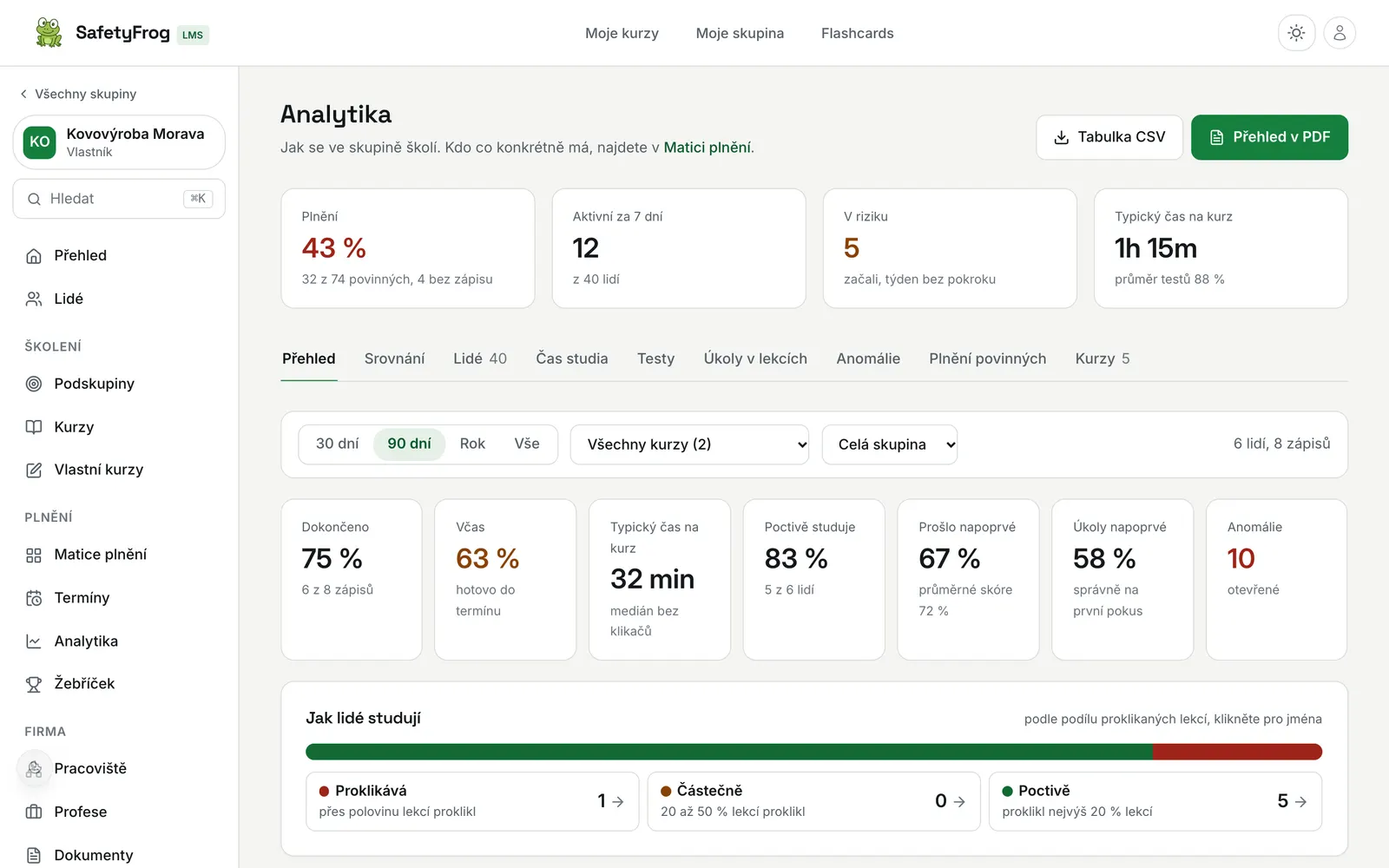
Task: Generate Přehled v PDF report
Action: [1269, 137]
